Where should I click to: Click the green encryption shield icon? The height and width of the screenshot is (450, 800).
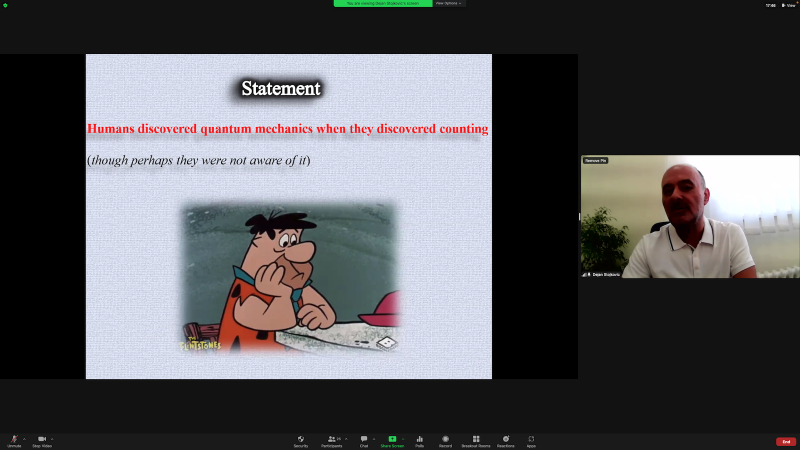[5, 5]
